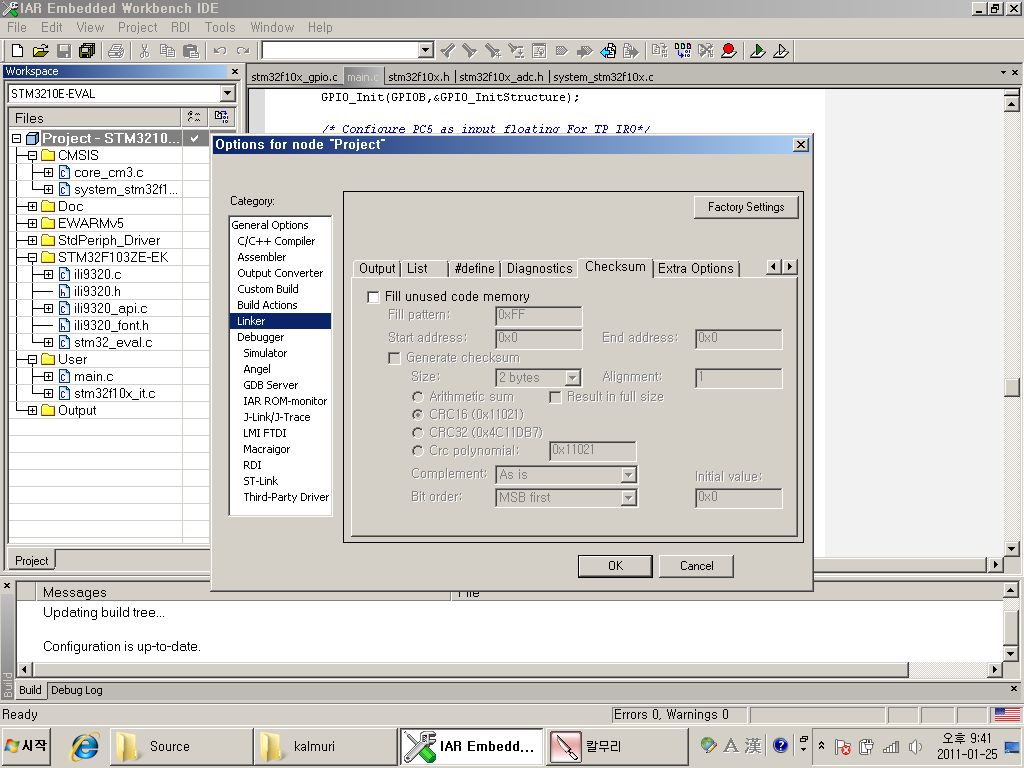Click the network signal tray icon
This screenshot has width=1024, height=768.
pos(891,746)
